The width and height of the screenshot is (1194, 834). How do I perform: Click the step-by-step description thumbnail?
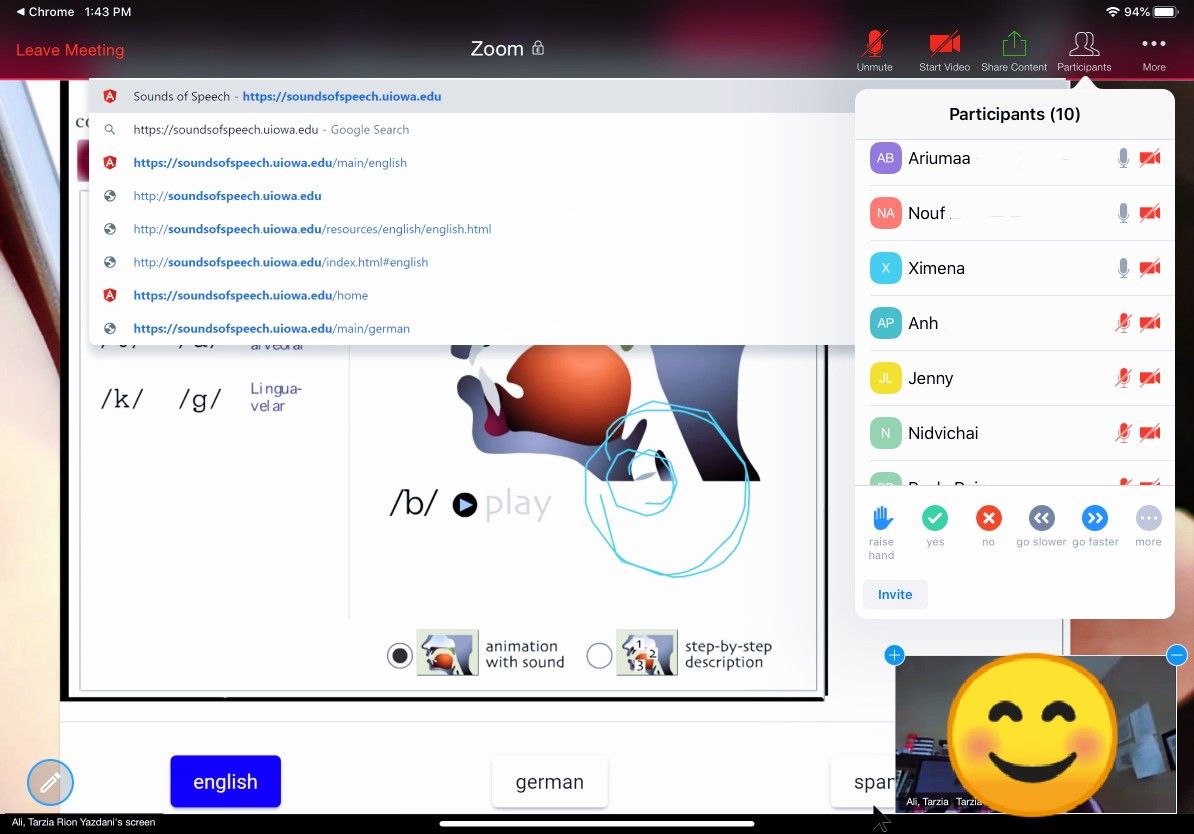[x=646, y=653]
